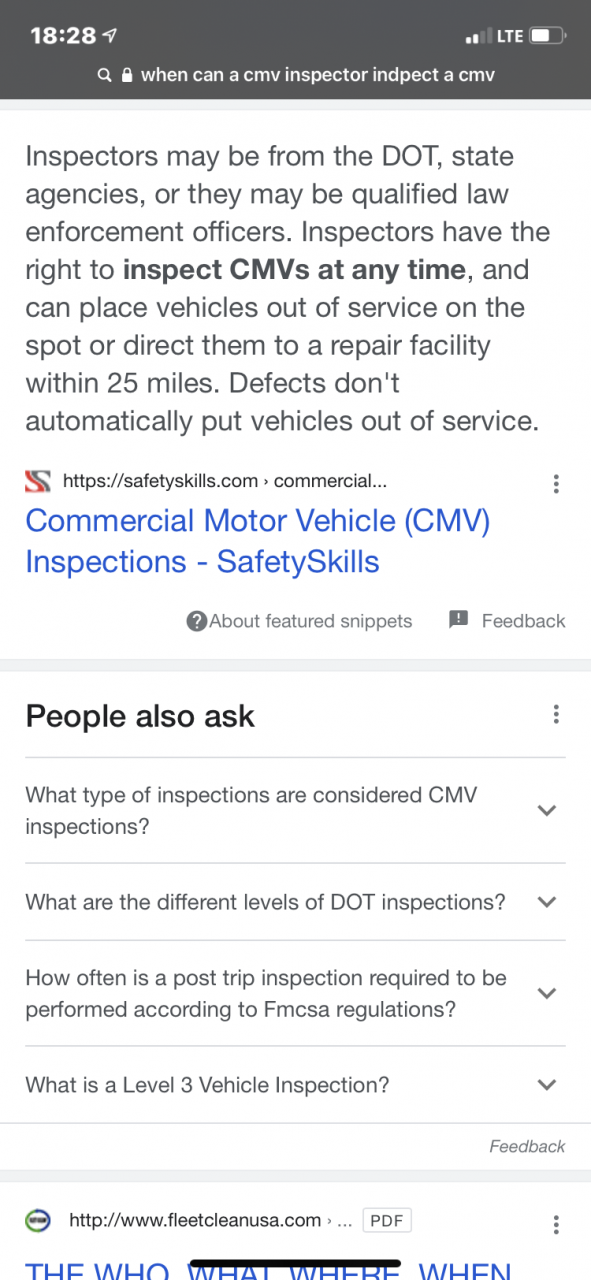Tap the search magnifier icon in address bar

[x=104, y=75]
